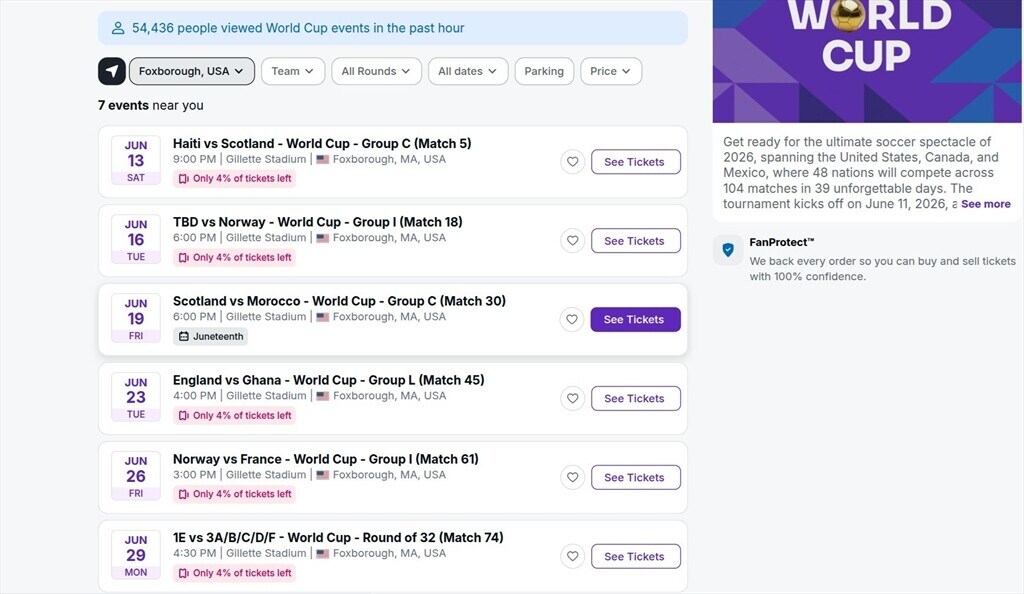Viewport: 1024px width, 594px height.
Task: Expand description with See more link
Action: (986, 204)
